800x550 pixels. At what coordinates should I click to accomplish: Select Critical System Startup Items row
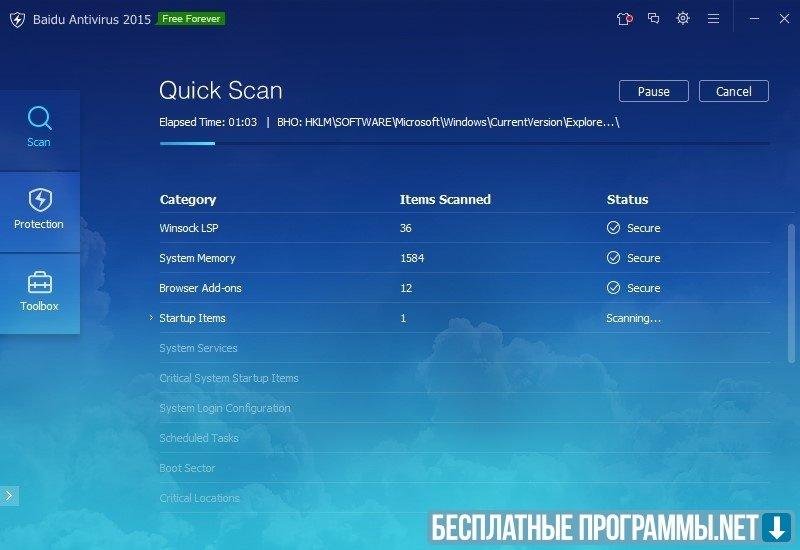pos(464,378)
